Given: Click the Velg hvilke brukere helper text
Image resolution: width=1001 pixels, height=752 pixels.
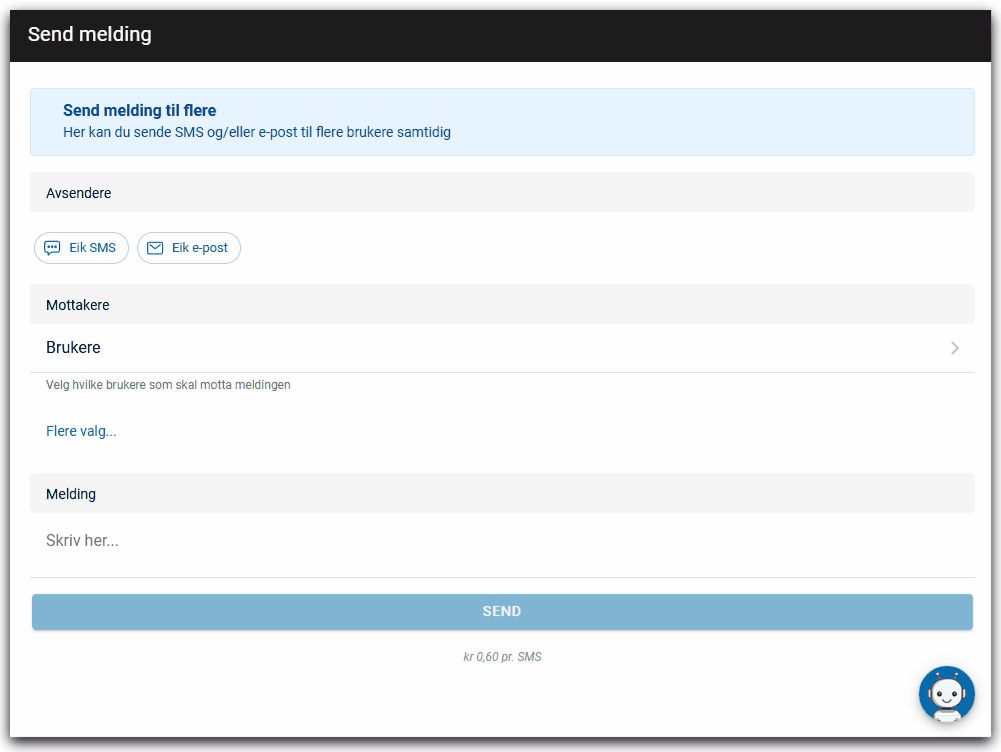Looking at the screenshot, I should [168, 385].
